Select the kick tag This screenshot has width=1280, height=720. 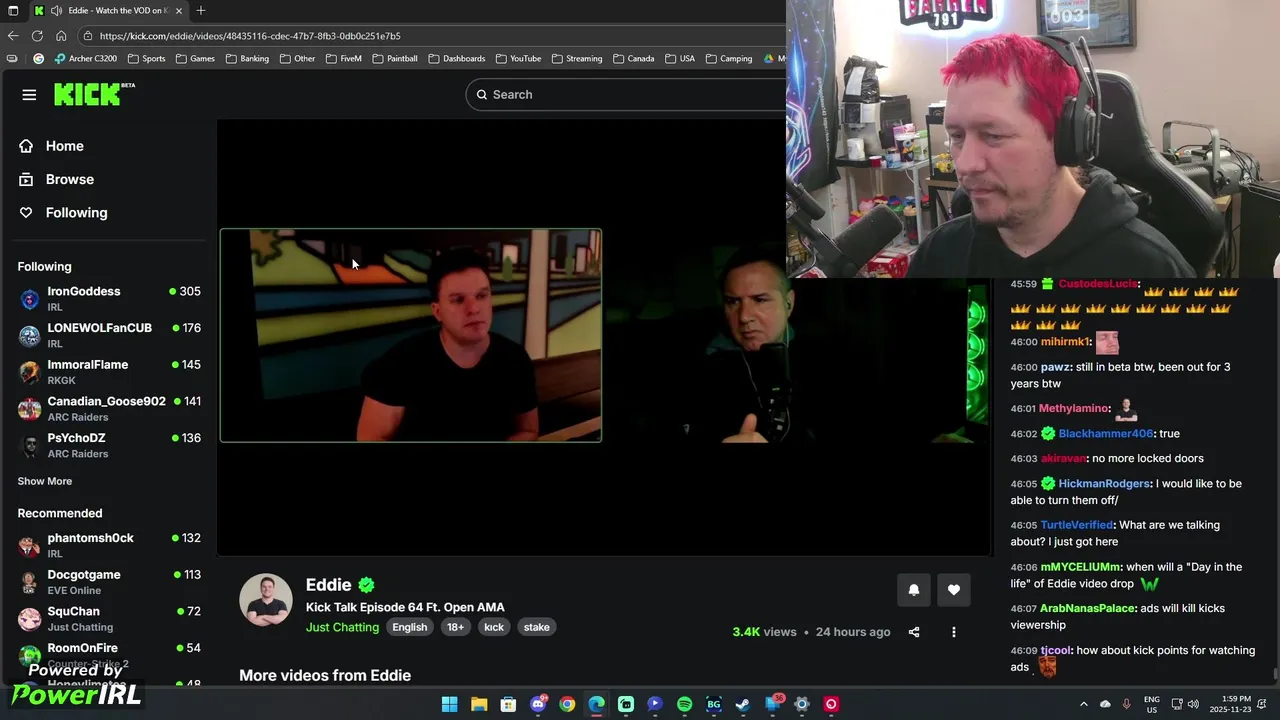[494, 627]
